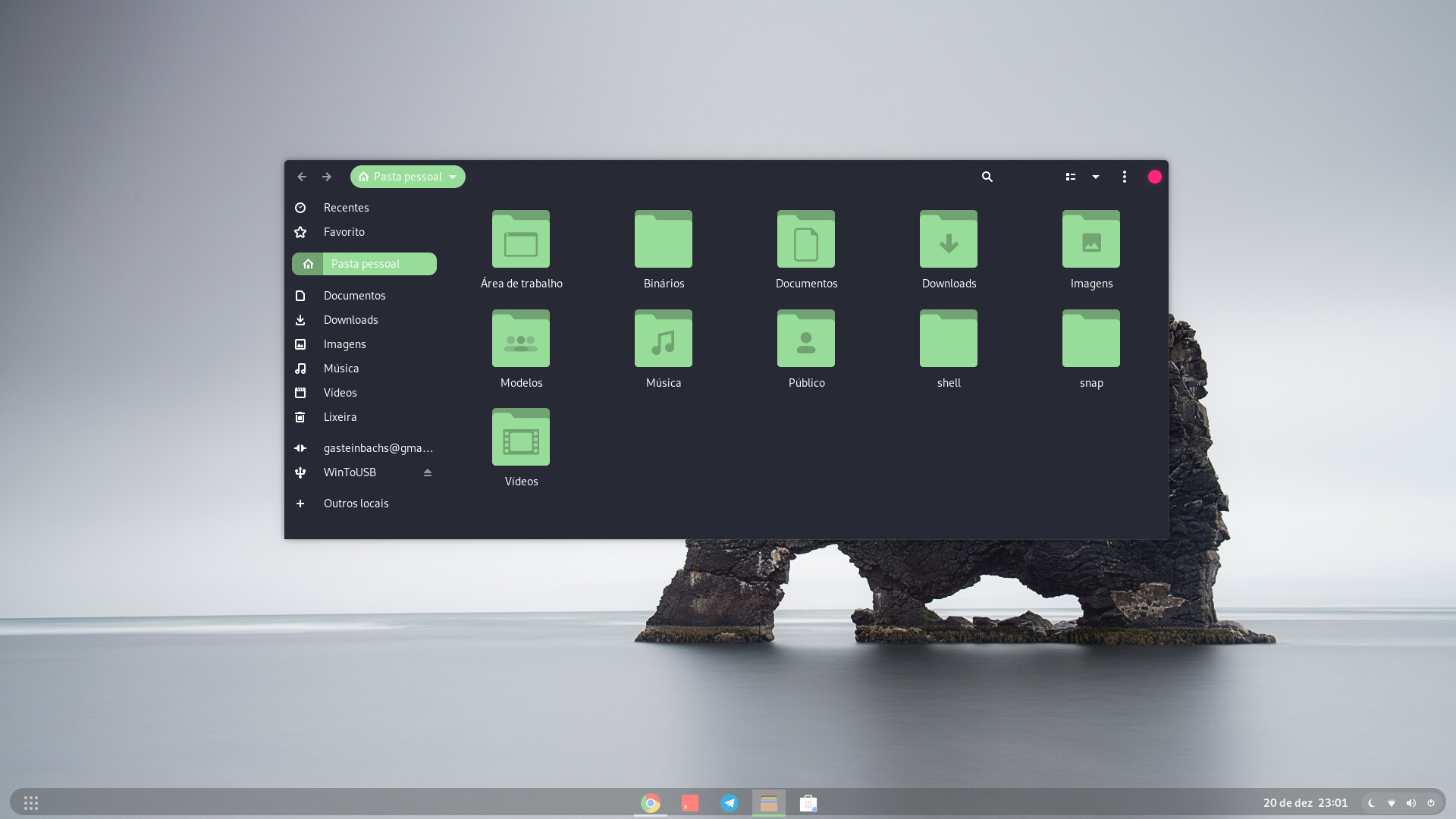Select the Downloads folder icon
The height and width of the screenshot is (819, 1456).
[948, 240]
